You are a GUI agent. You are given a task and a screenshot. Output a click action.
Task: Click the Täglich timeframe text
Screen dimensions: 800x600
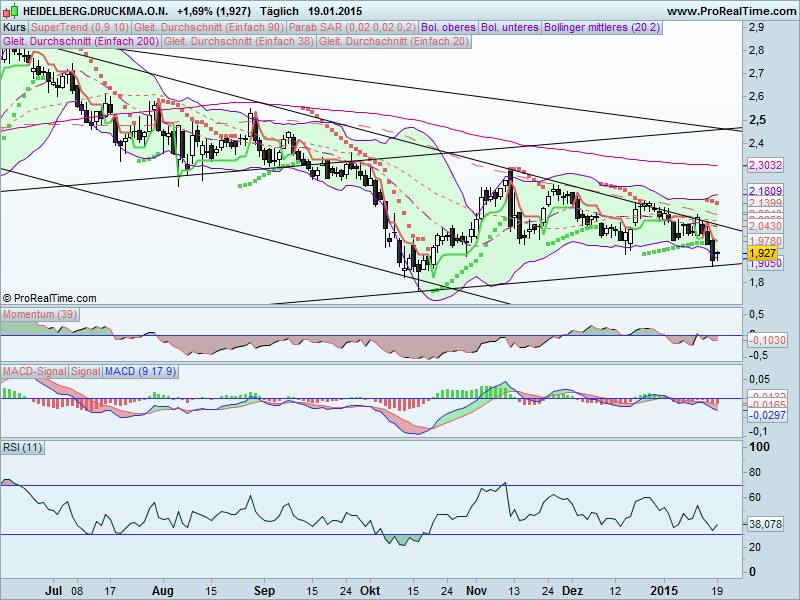pyautogui.click(x=279, y=11)
